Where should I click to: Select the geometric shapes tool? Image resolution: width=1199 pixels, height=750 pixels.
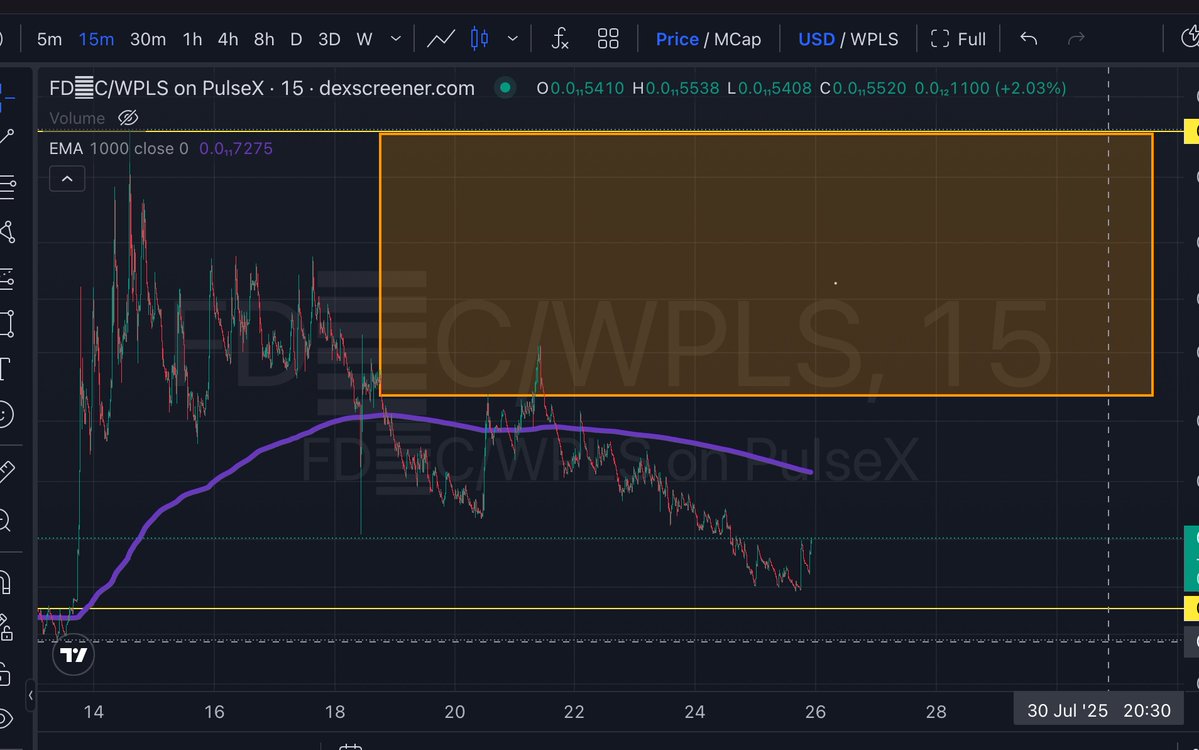pos(7,323)
